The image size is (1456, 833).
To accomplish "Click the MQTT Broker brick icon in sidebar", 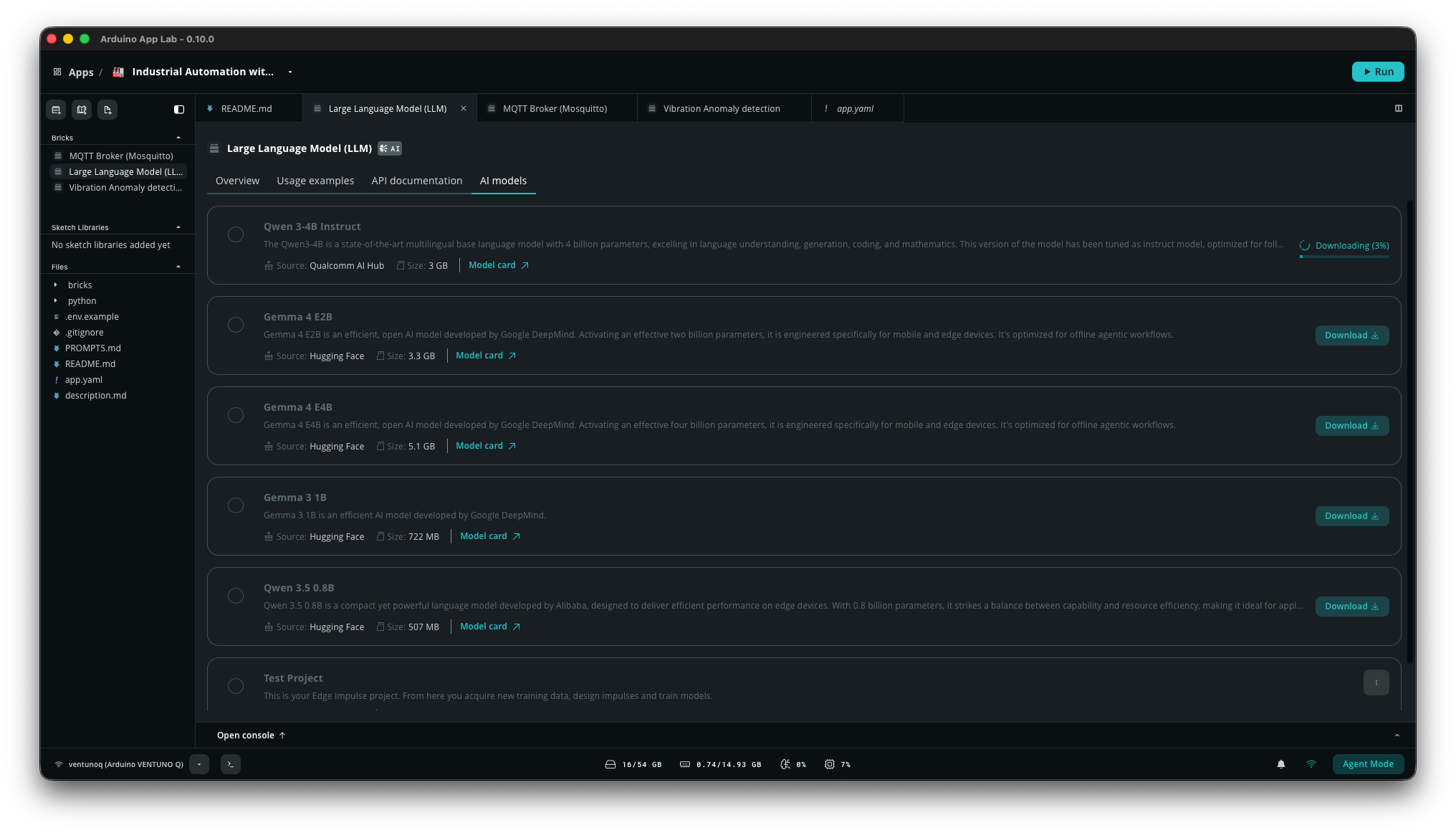I will click(58, 156).
